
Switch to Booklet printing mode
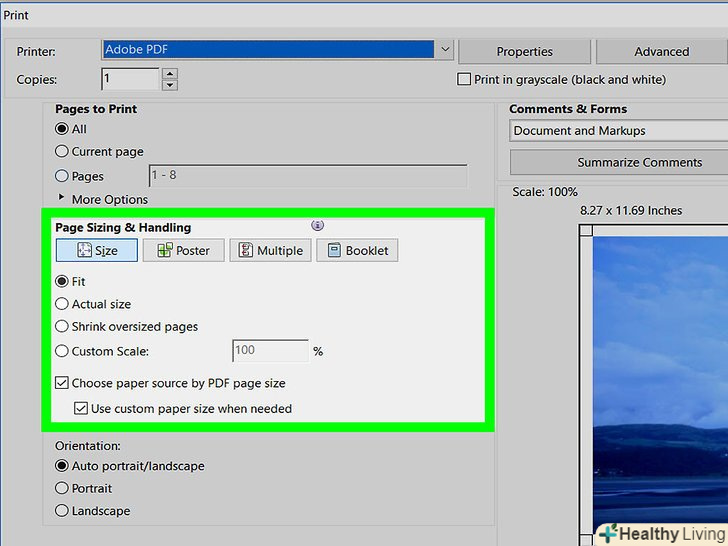(x=357, y=250)
